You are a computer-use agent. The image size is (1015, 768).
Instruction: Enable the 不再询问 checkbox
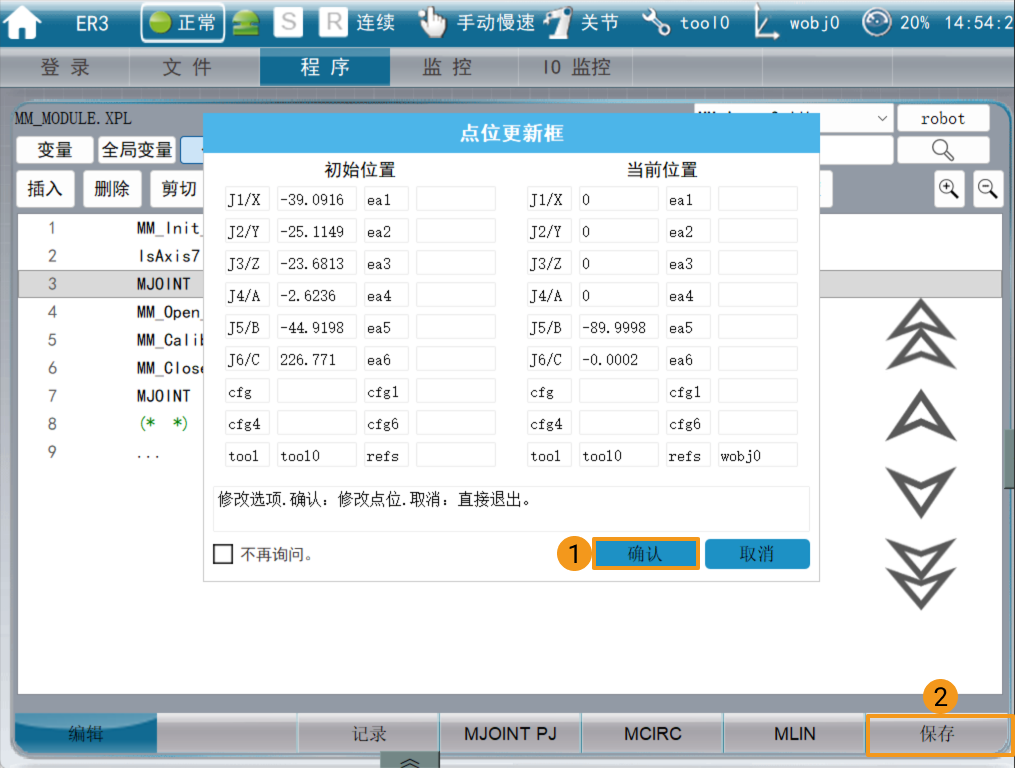(x=223, y=553)
